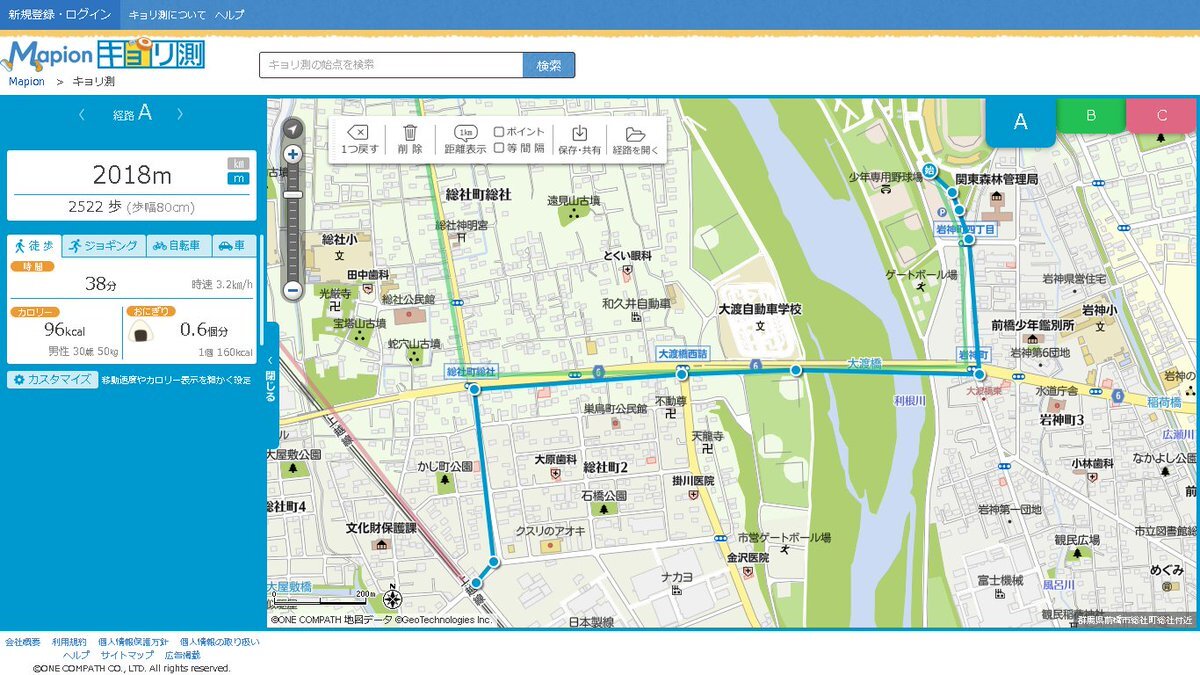
Task: Switch to route tab C
Action: 1162,115
